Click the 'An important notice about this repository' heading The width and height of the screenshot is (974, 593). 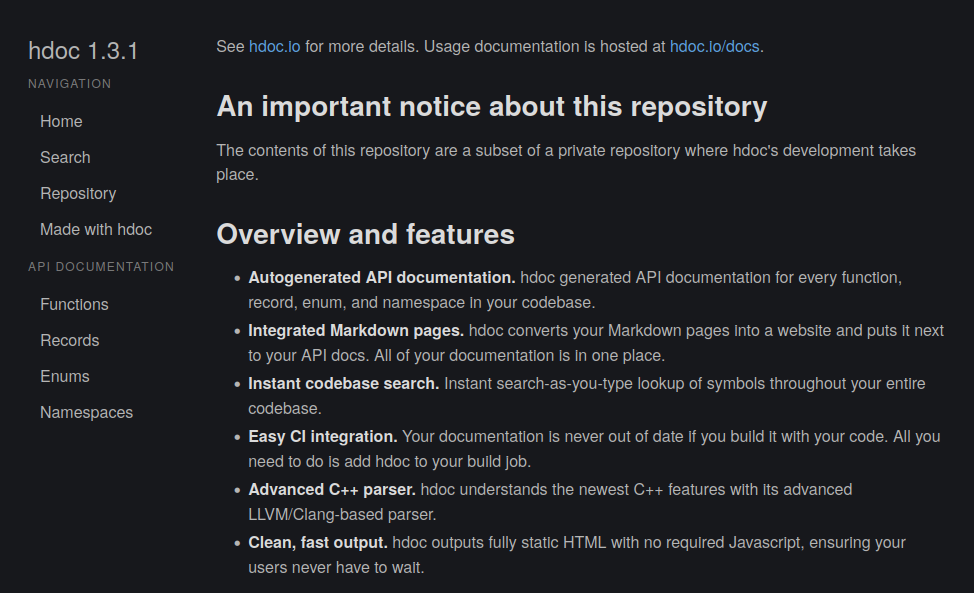coord(491,106)
